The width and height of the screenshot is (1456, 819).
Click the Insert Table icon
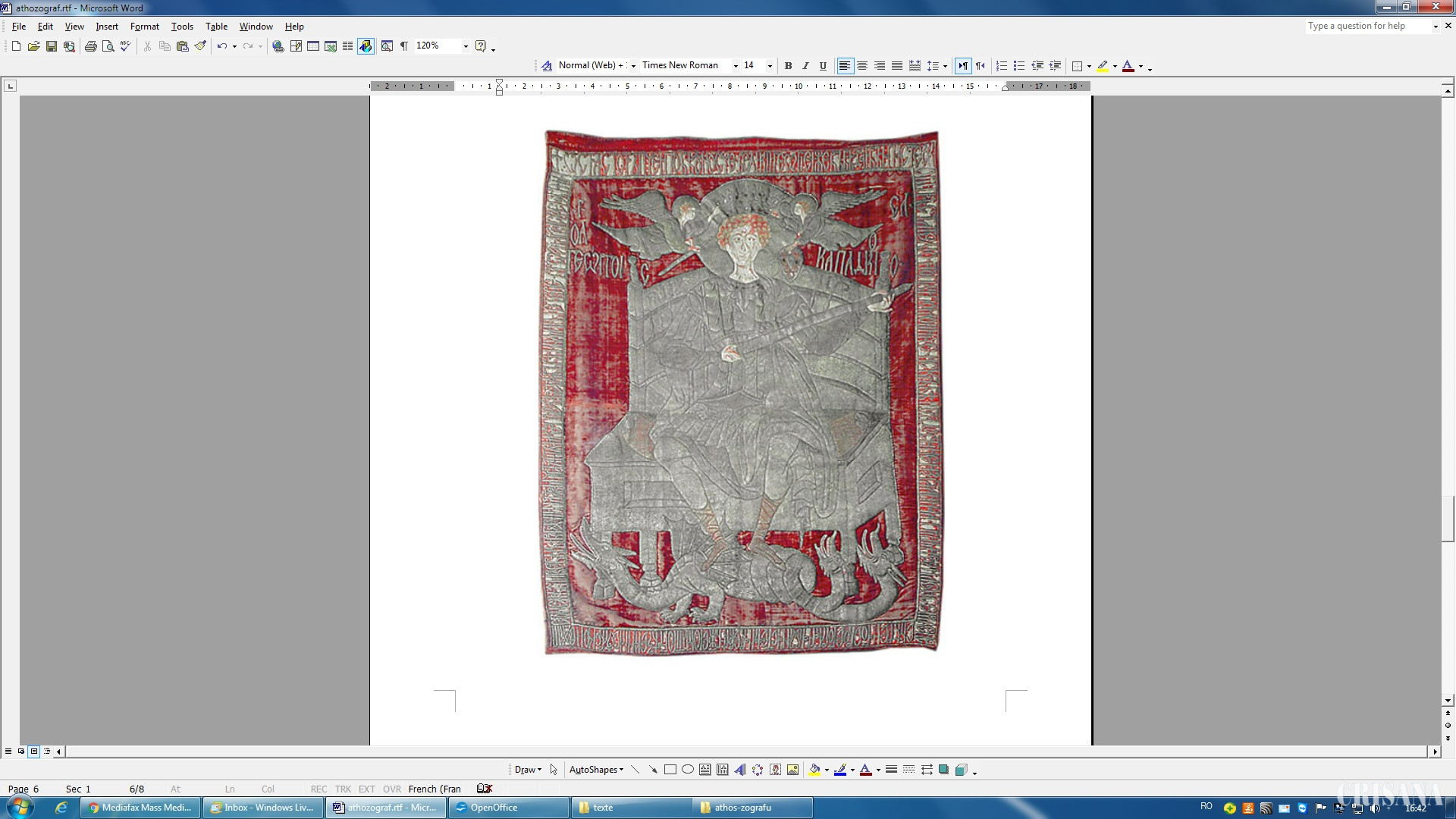click(x=313, y=46)
